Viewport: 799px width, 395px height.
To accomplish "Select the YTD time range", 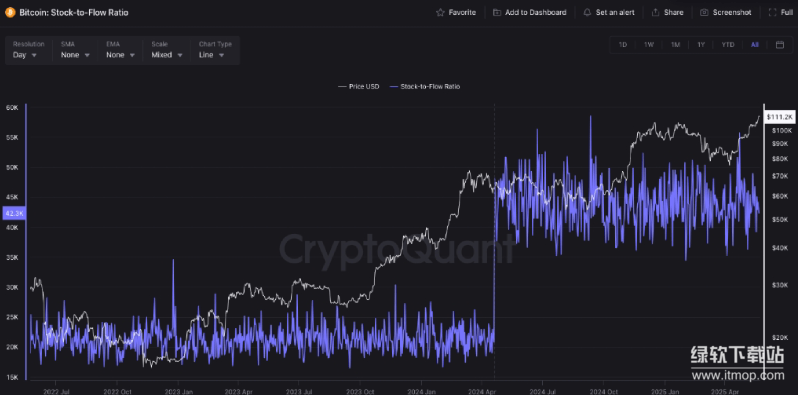I will click(x=728, y=45).
